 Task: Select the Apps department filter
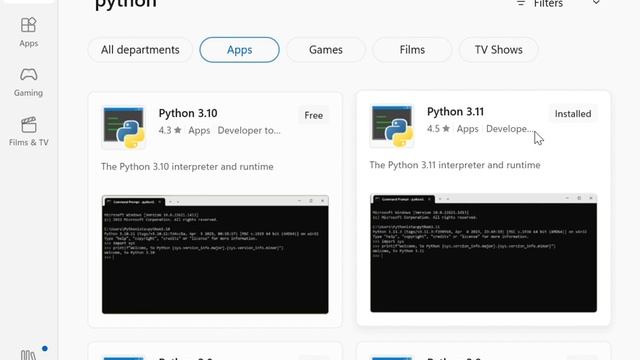point(240,50)
